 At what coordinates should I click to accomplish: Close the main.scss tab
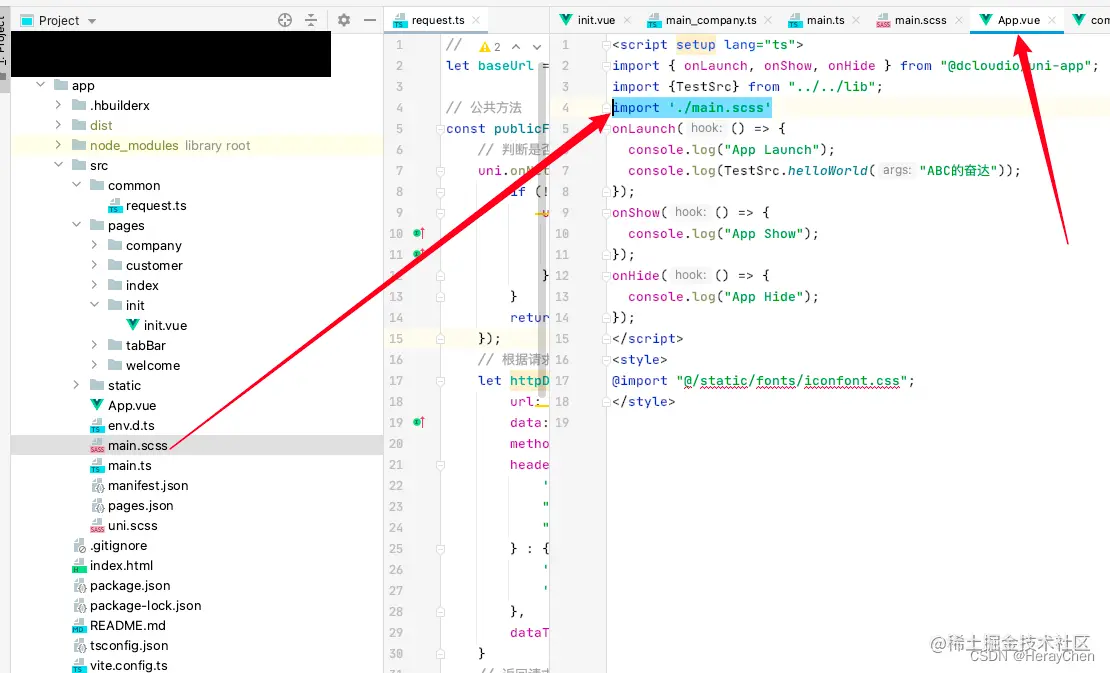coord(959,20)
